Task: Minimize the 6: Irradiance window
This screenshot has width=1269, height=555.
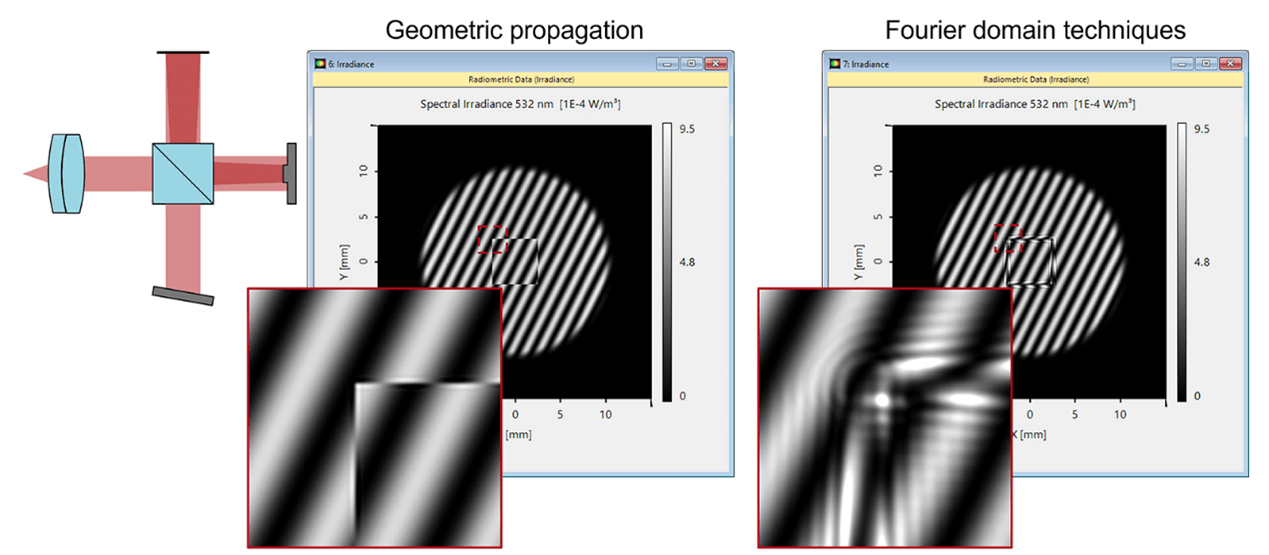Action: coord(666,64)
